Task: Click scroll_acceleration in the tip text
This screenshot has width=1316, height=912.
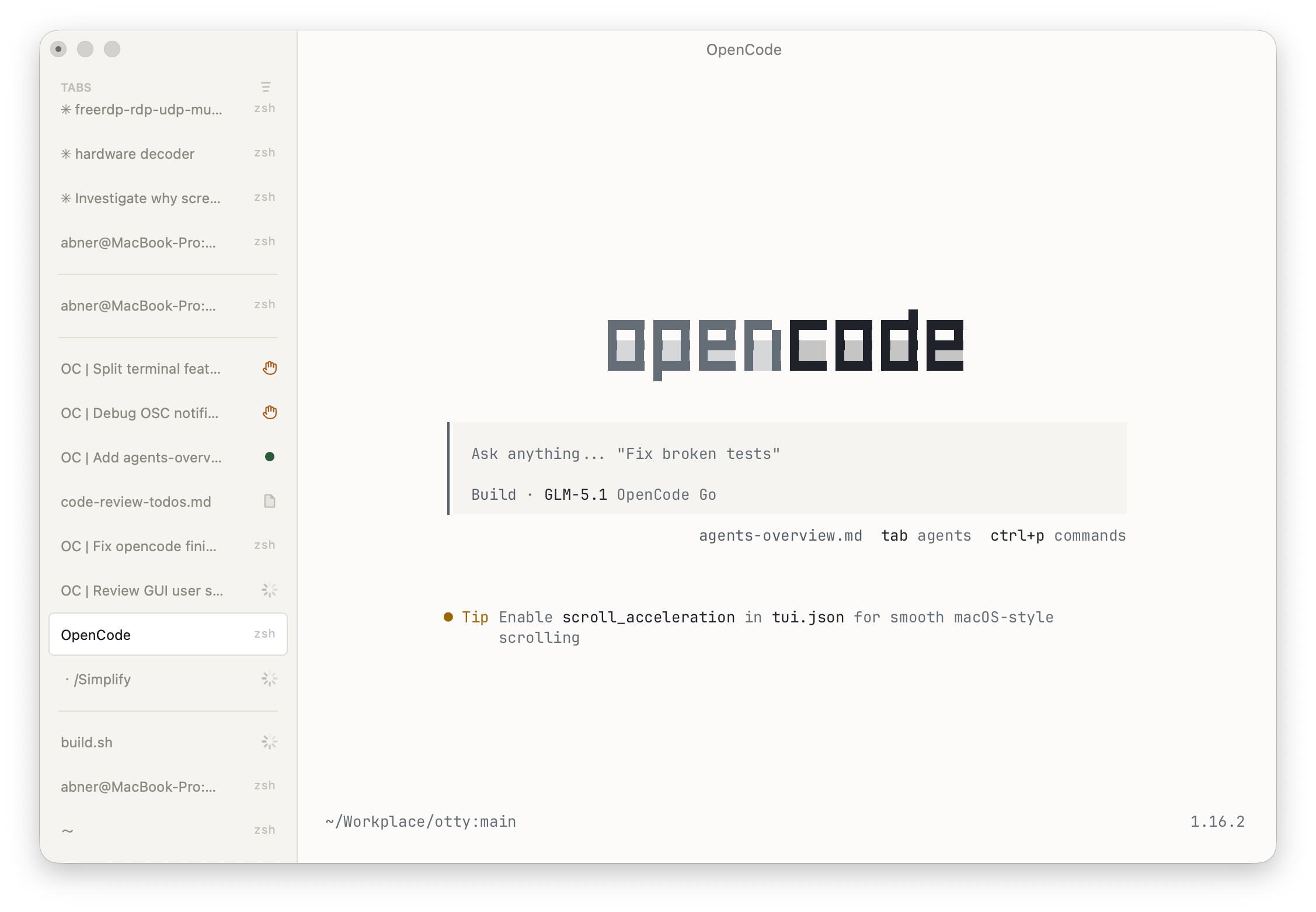Action: (x=648, y=617)
